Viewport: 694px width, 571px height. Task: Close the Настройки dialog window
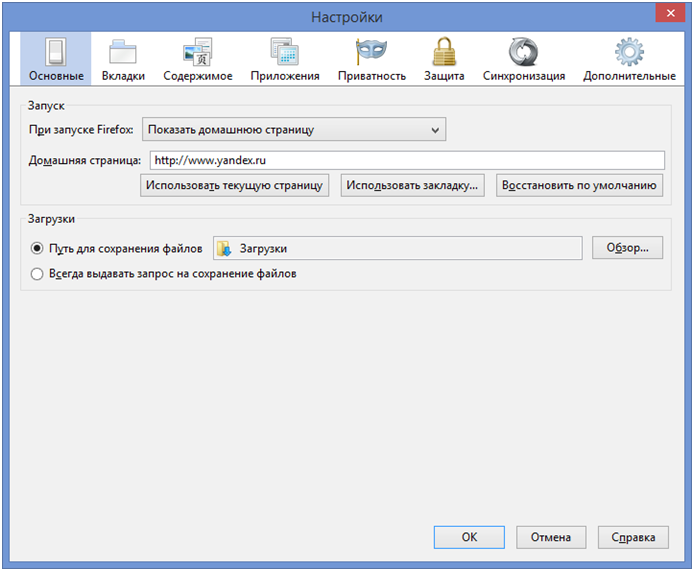[x=671, y=13]
